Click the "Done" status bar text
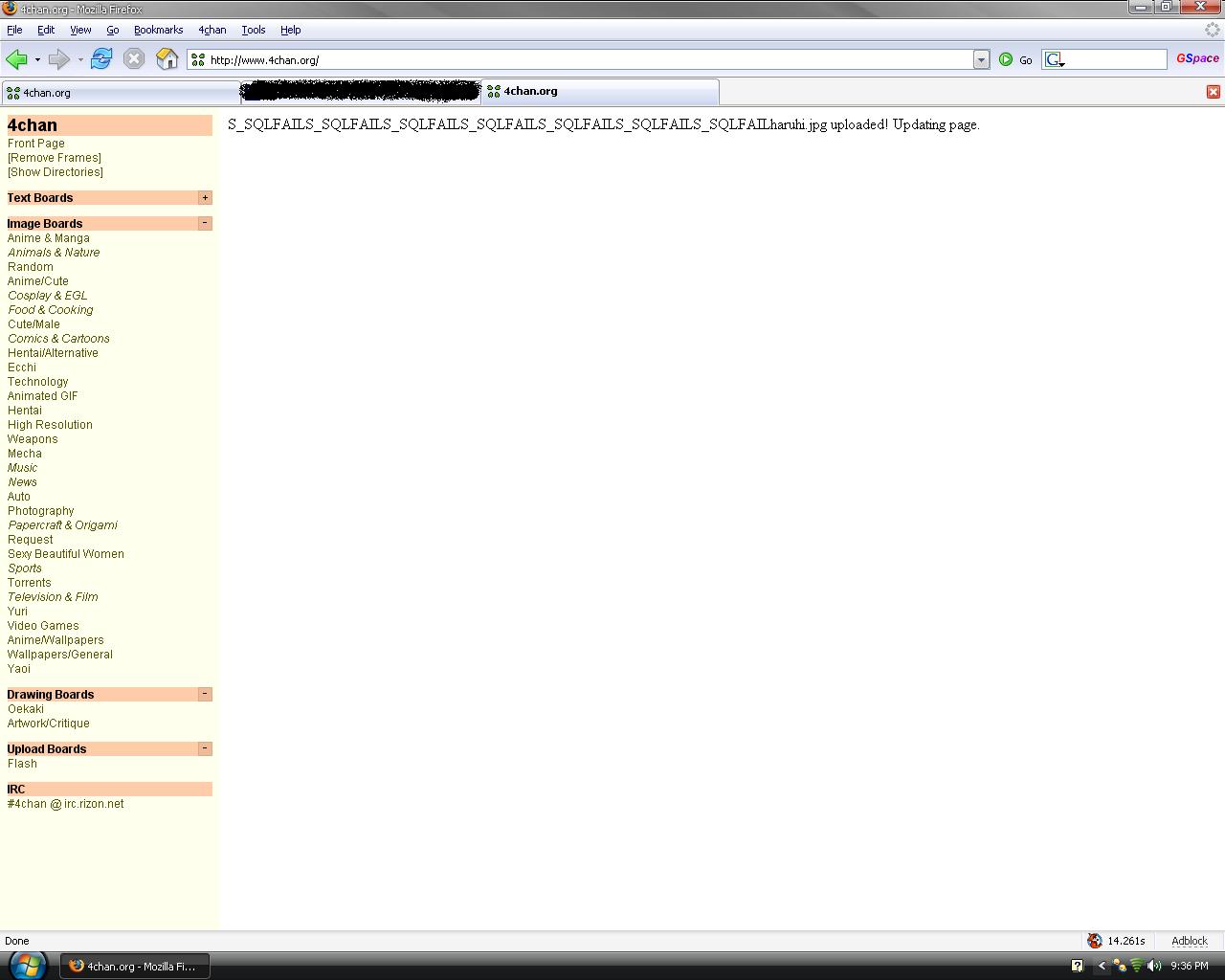This screenshot has height=980, width=1225. 17,941
